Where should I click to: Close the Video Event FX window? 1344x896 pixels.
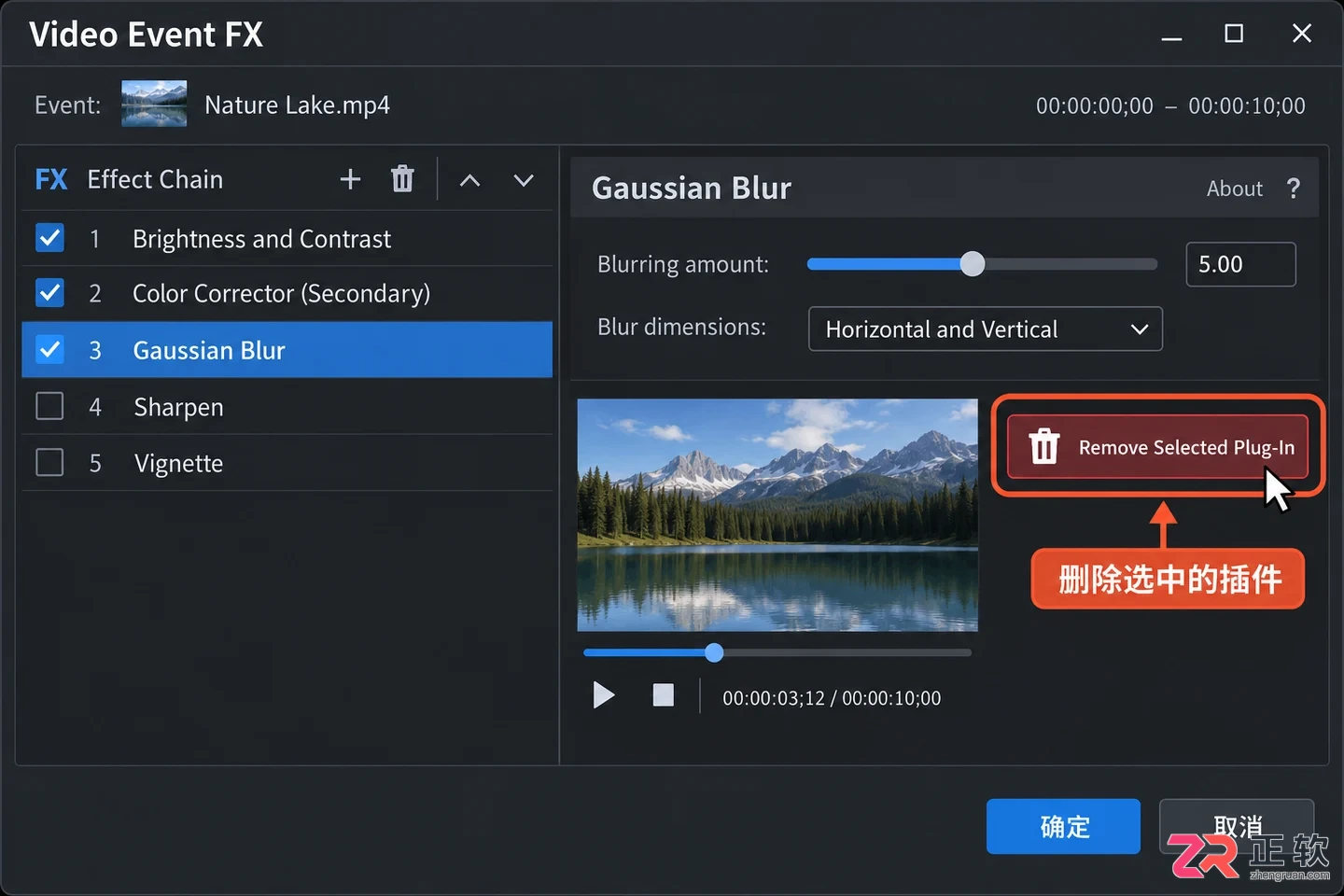pyautogui.click(x=1302, y=34)
